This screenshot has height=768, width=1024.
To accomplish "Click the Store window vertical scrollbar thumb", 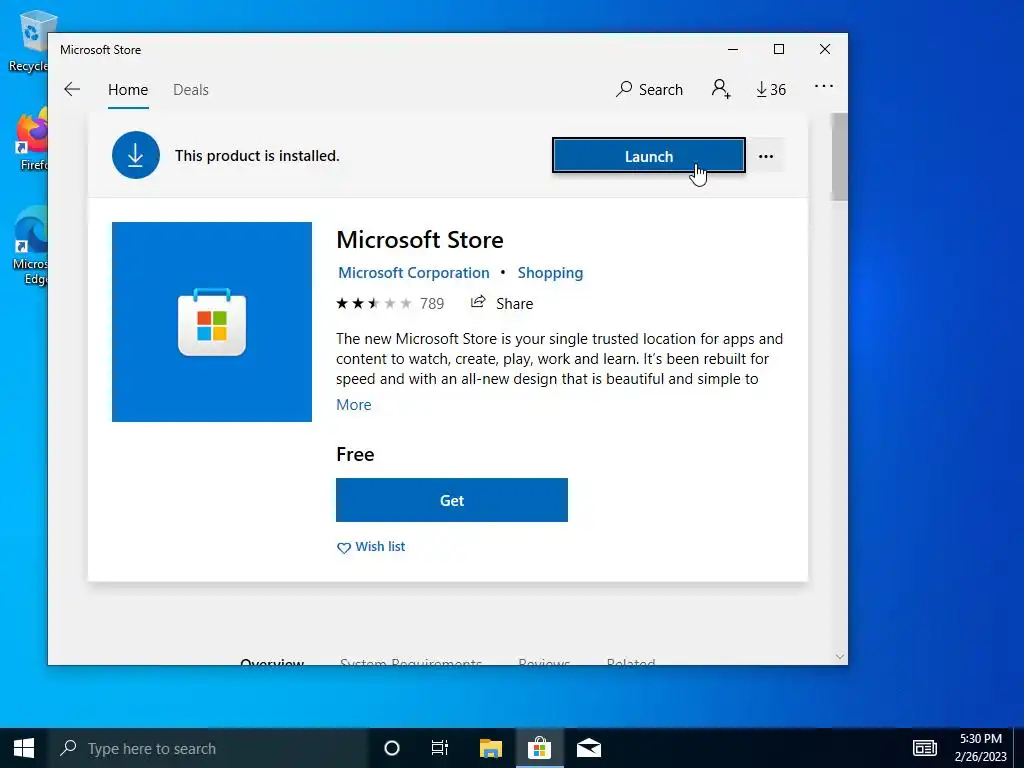I will click(839, 157).
